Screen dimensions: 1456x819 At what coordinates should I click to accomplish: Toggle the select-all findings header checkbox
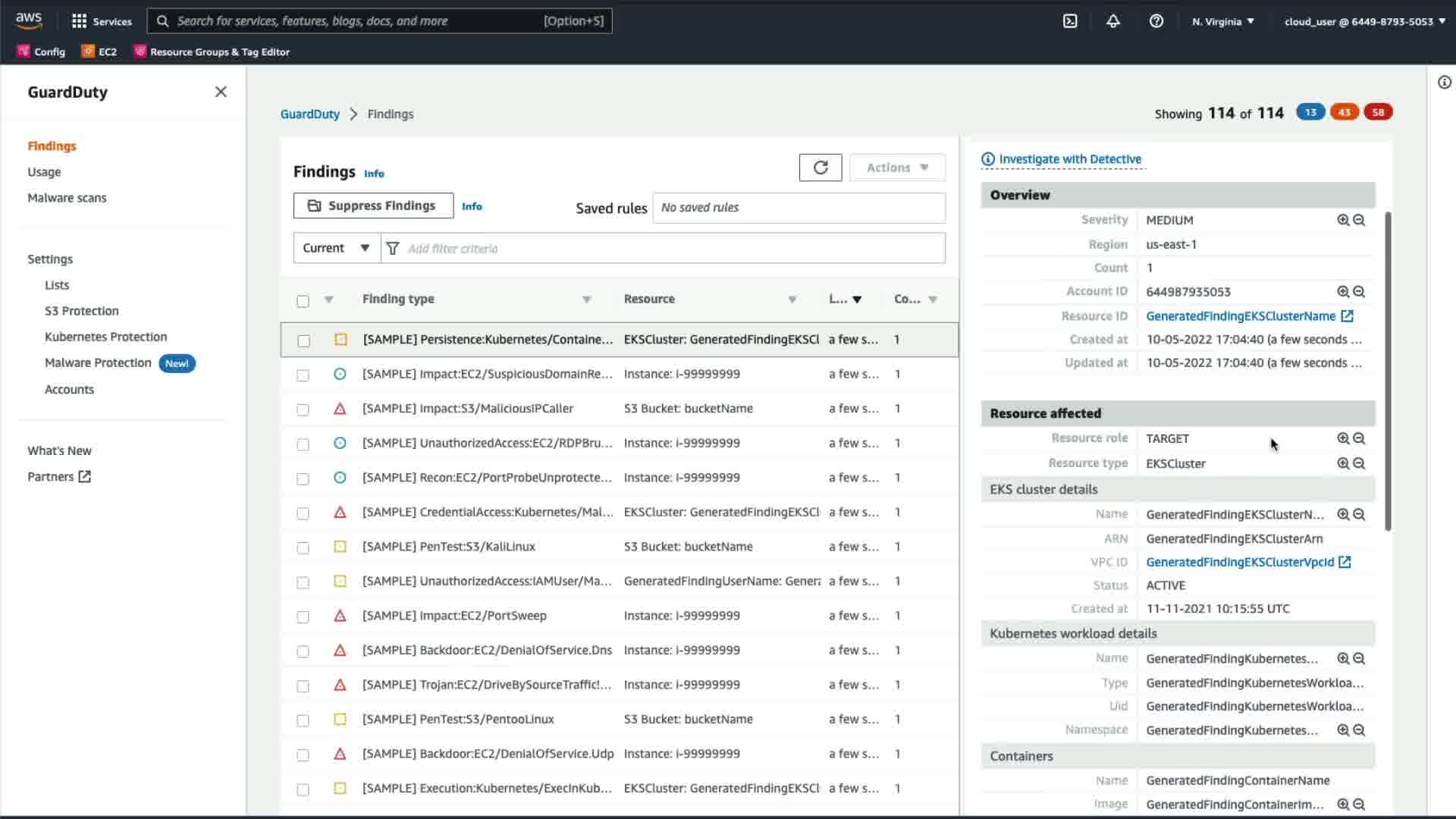(303, 301)
